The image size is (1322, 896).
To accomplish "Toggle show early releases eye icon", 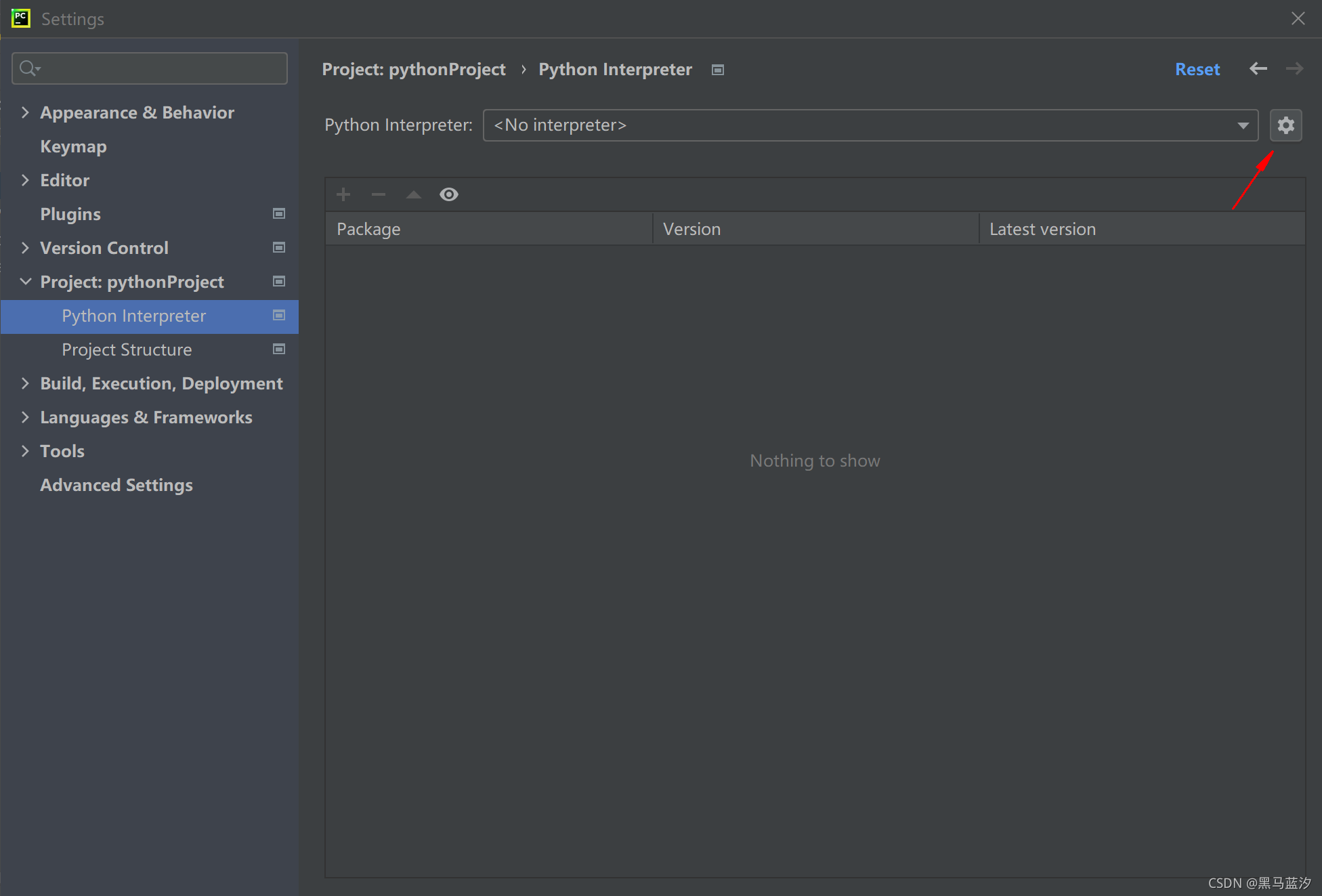I will (x=449, y=195).
